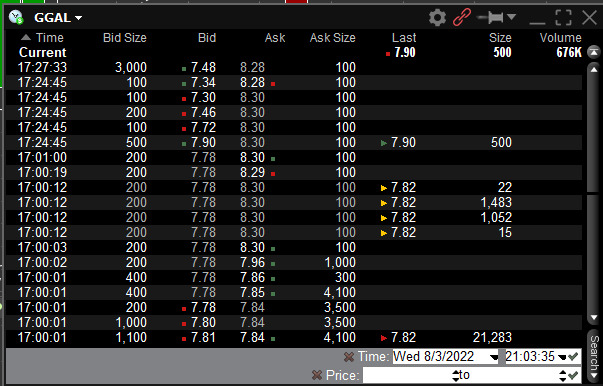Click the scrollbar up arrow
The width and height of the screenshot is (603, 386).
coord(594,69)
